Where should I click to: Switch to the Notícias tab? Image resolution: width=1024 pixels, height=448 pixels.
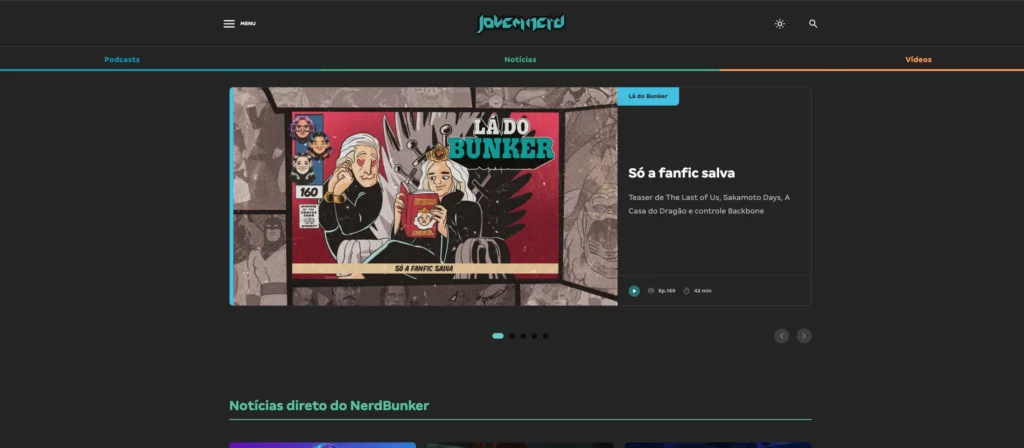[x=520, y=59]
